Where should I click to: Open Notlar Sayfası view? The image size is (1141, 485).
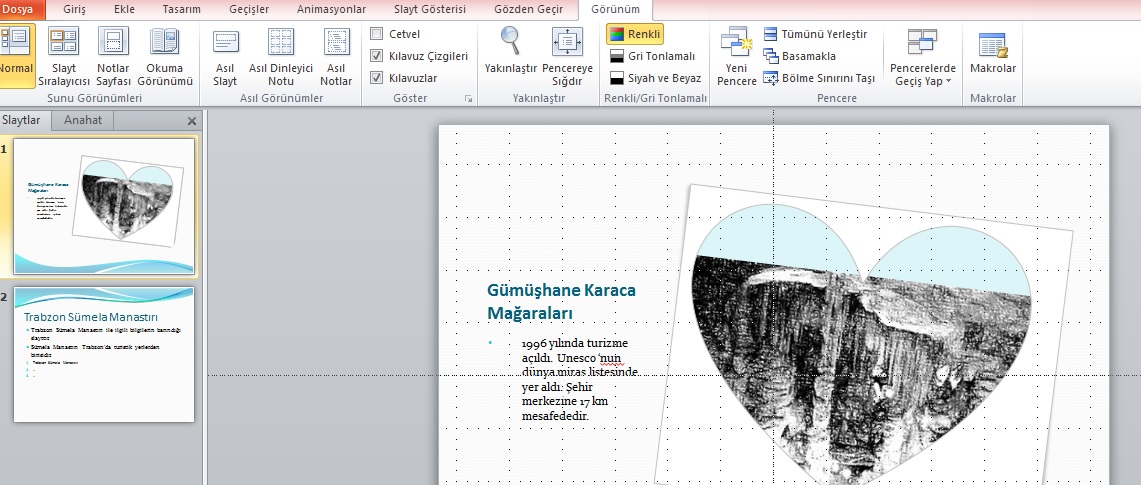point(114,55)
